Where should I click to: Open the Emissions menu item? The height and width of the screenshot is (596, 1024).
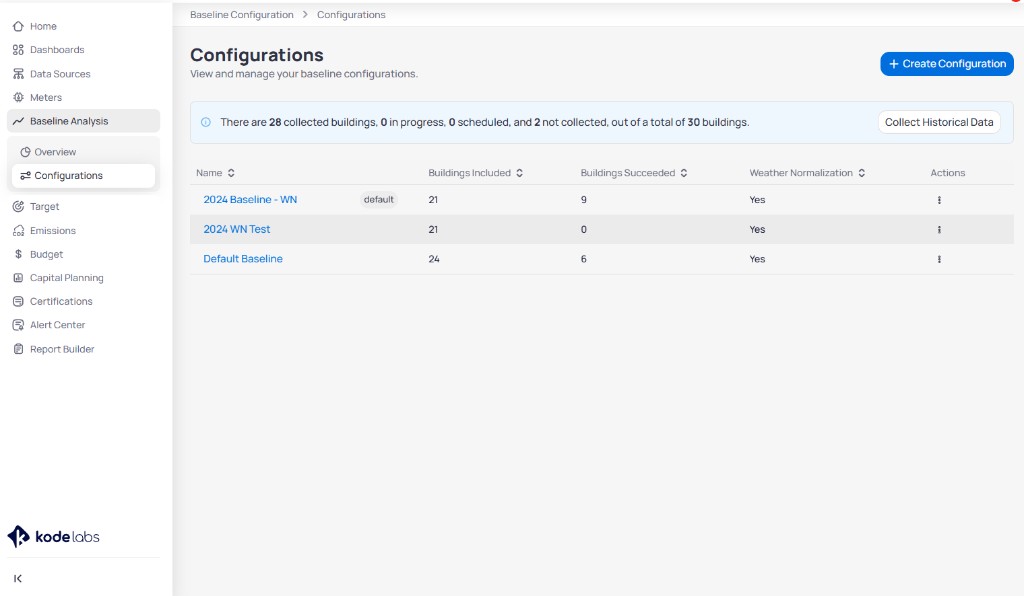(x=84, y=230)
